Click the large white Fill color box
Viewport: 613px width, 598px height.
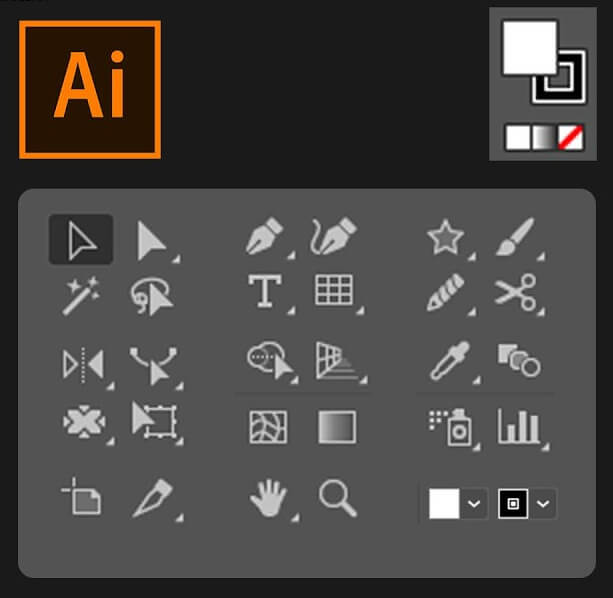click(527, 48)
